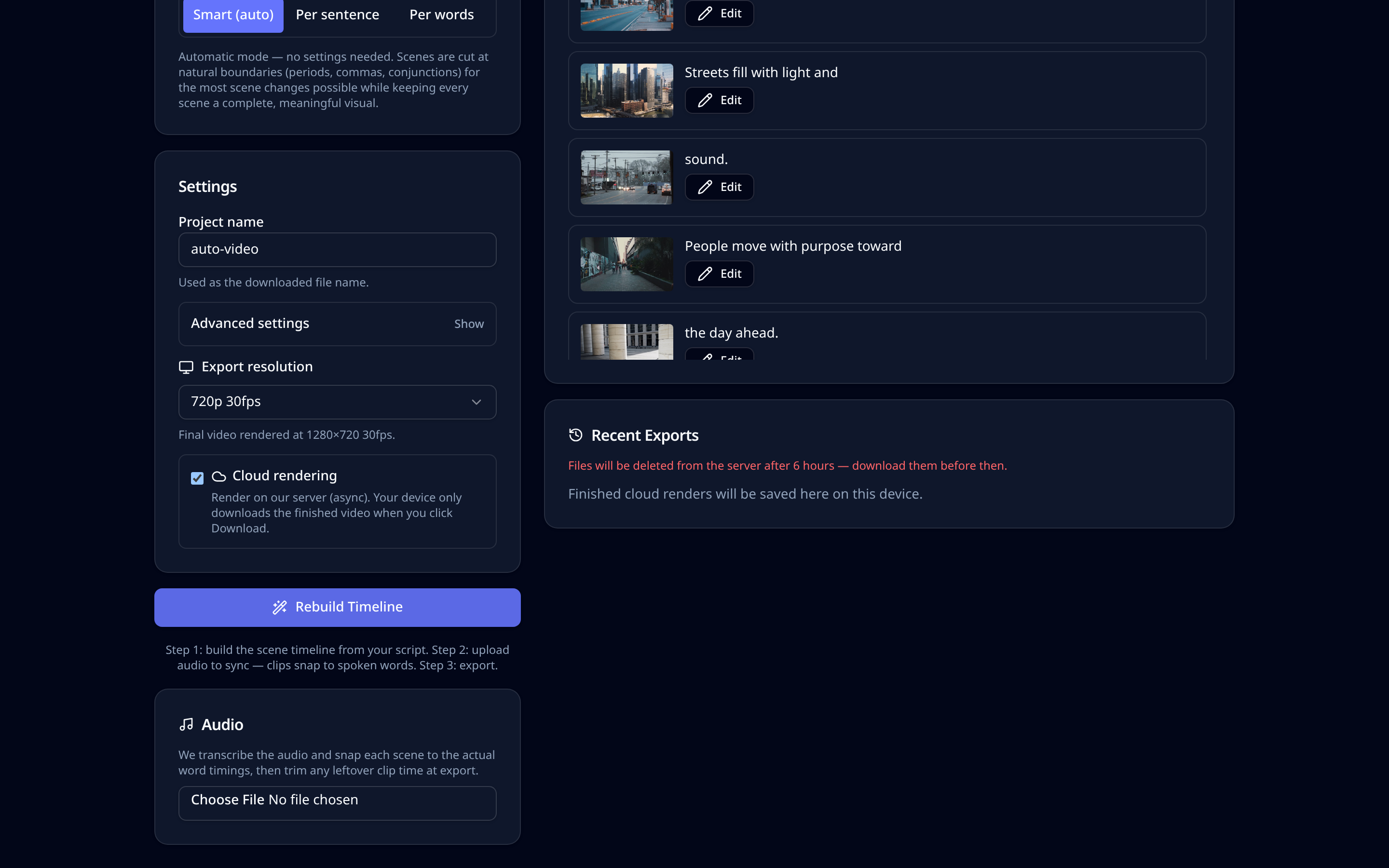Select the Smart (auto) mode tab
This screenshot has width=1389, height=868.
tap(233, 15)
